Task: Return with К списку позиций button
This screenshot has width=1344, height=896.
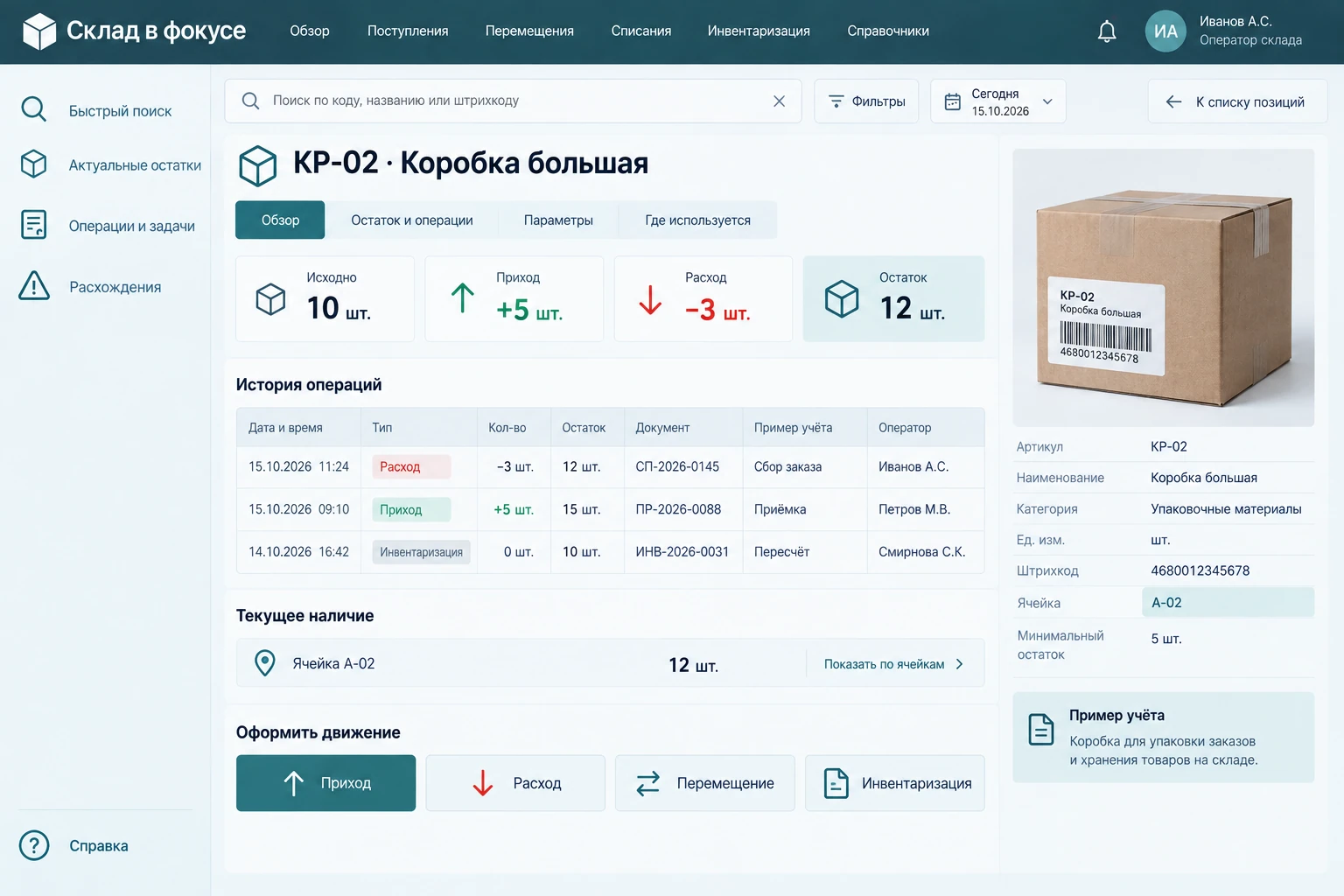Action: [x=1237, y=101]
